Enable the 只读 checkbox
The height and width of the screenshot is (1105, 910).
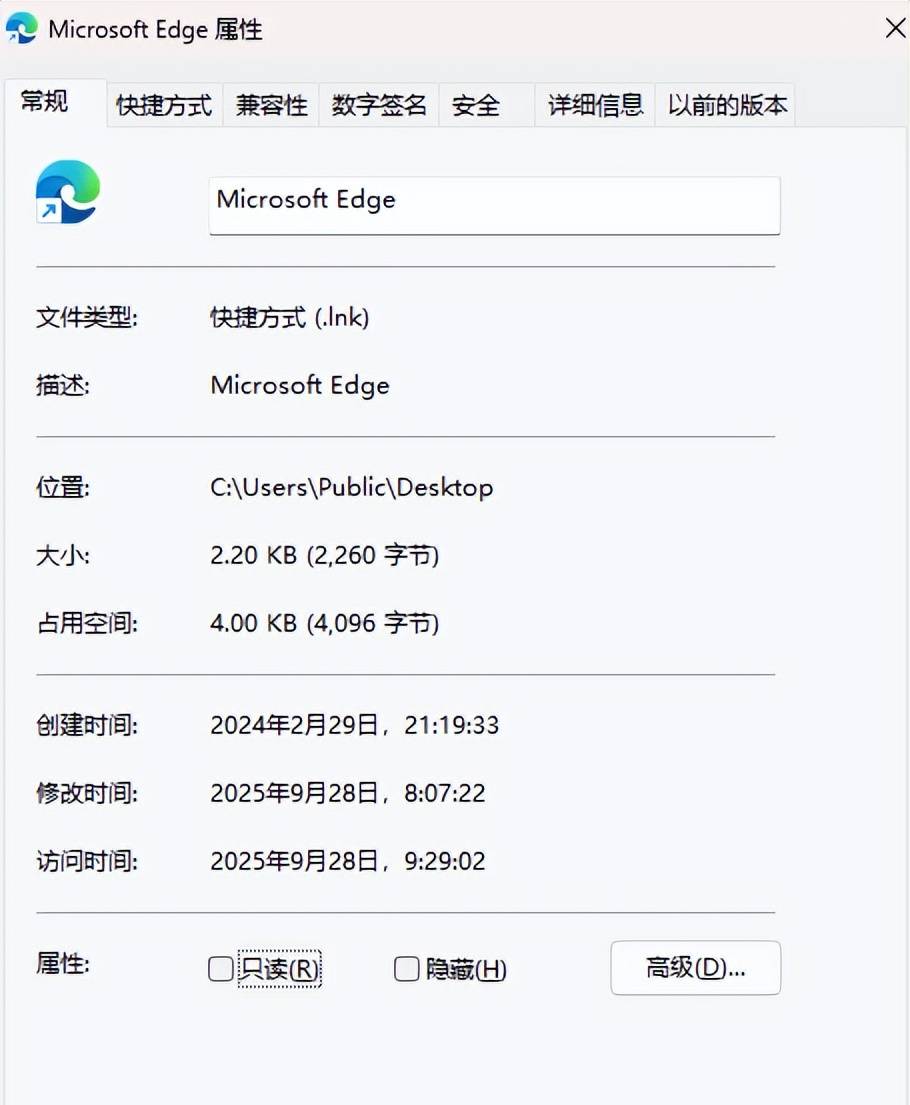point(220,968)
